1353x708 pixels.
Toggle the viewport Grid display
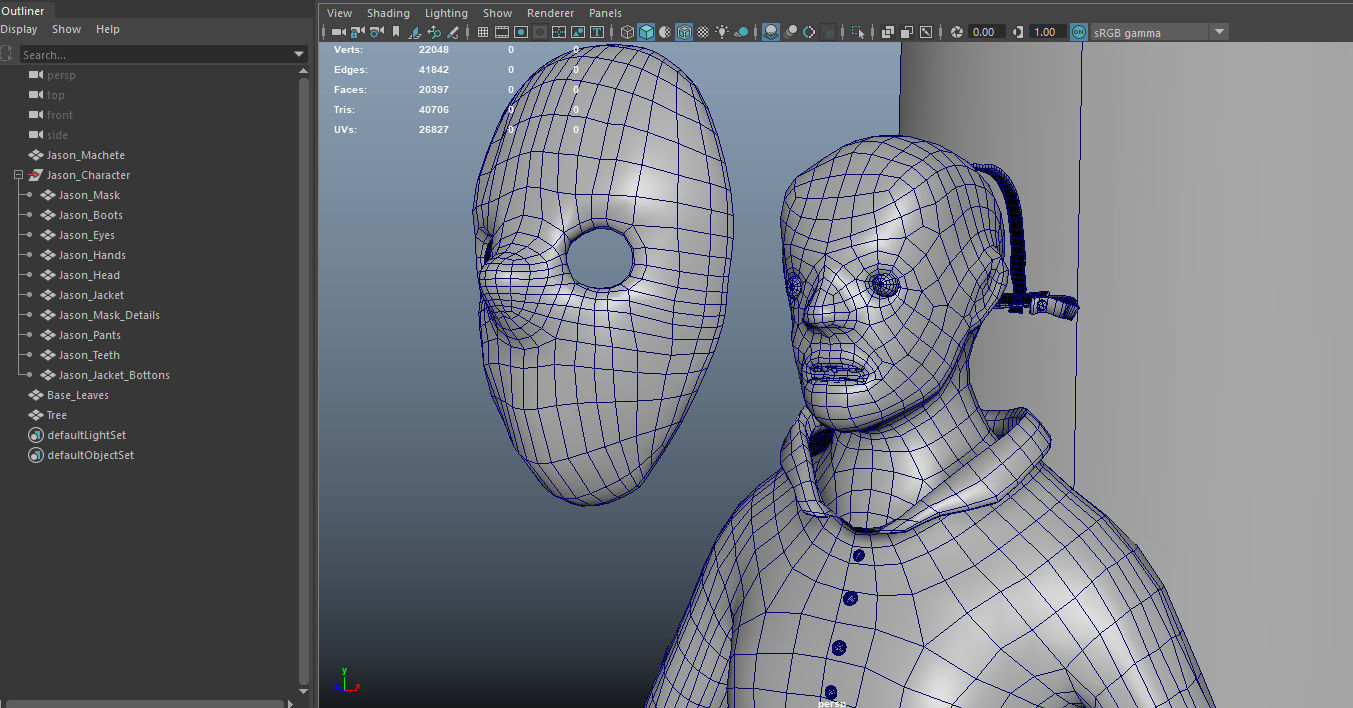(x=483, y=32)
